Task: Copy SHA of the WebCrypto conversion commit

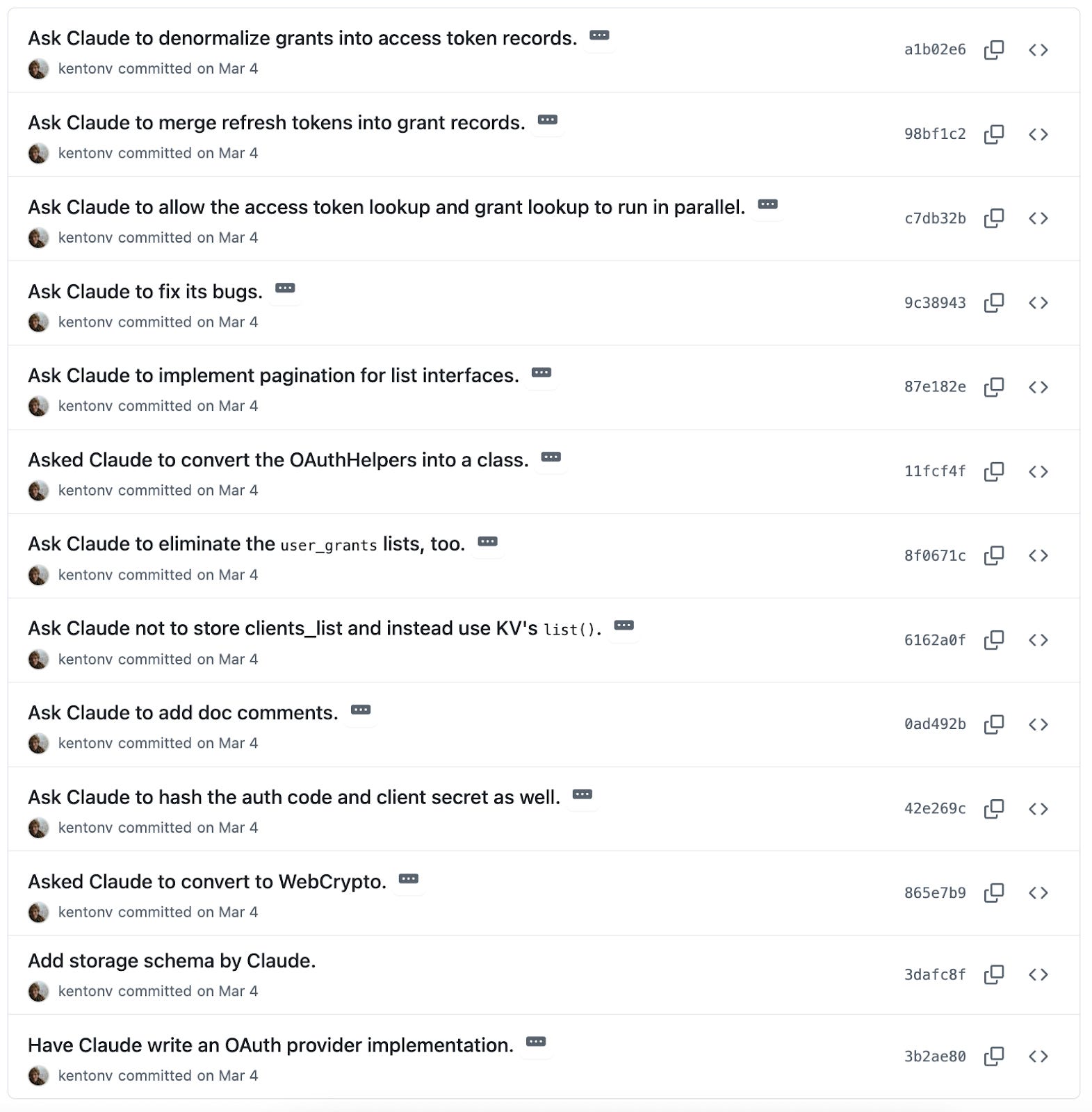Action: (x=995, y=892)
